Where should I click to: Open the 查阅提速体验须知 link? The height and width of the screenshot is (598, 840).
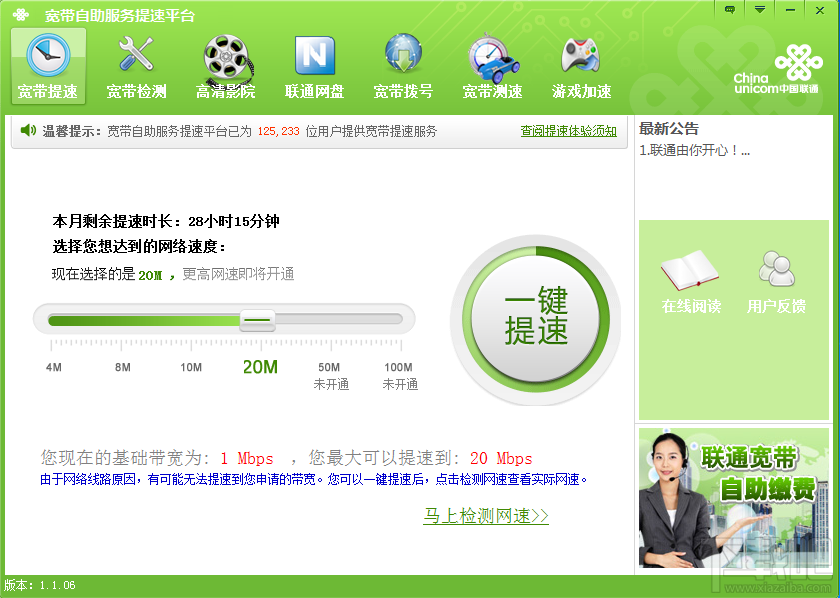(568, 131)
